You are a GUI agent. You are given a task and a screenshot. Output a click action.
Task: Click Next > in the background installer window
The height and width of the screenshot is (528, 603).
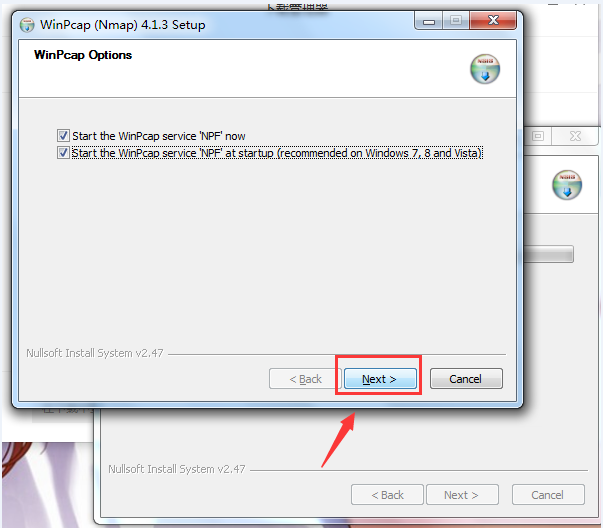coord(462,495)
